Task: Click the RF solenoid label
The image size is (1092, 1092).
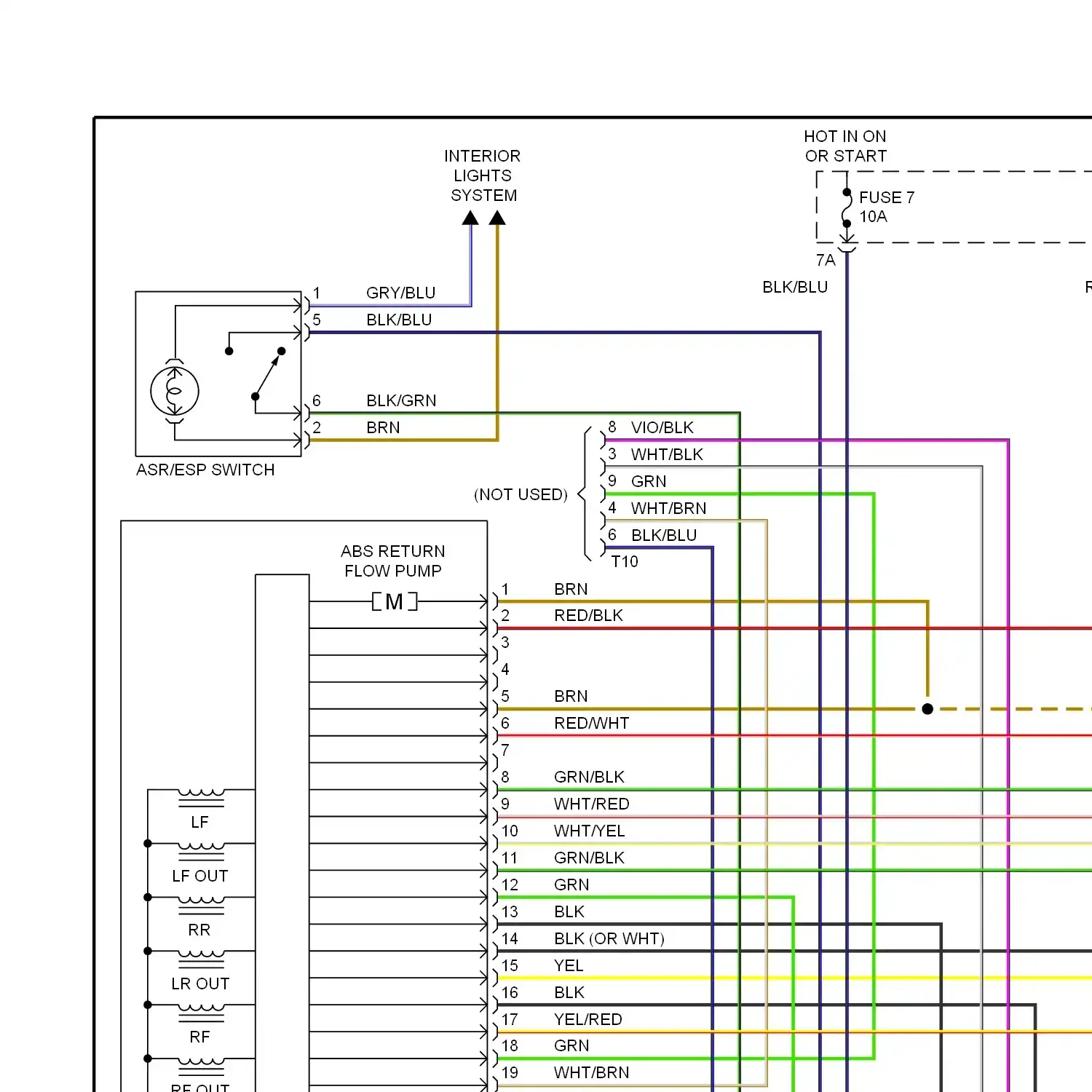Action: coord(199,1037)
